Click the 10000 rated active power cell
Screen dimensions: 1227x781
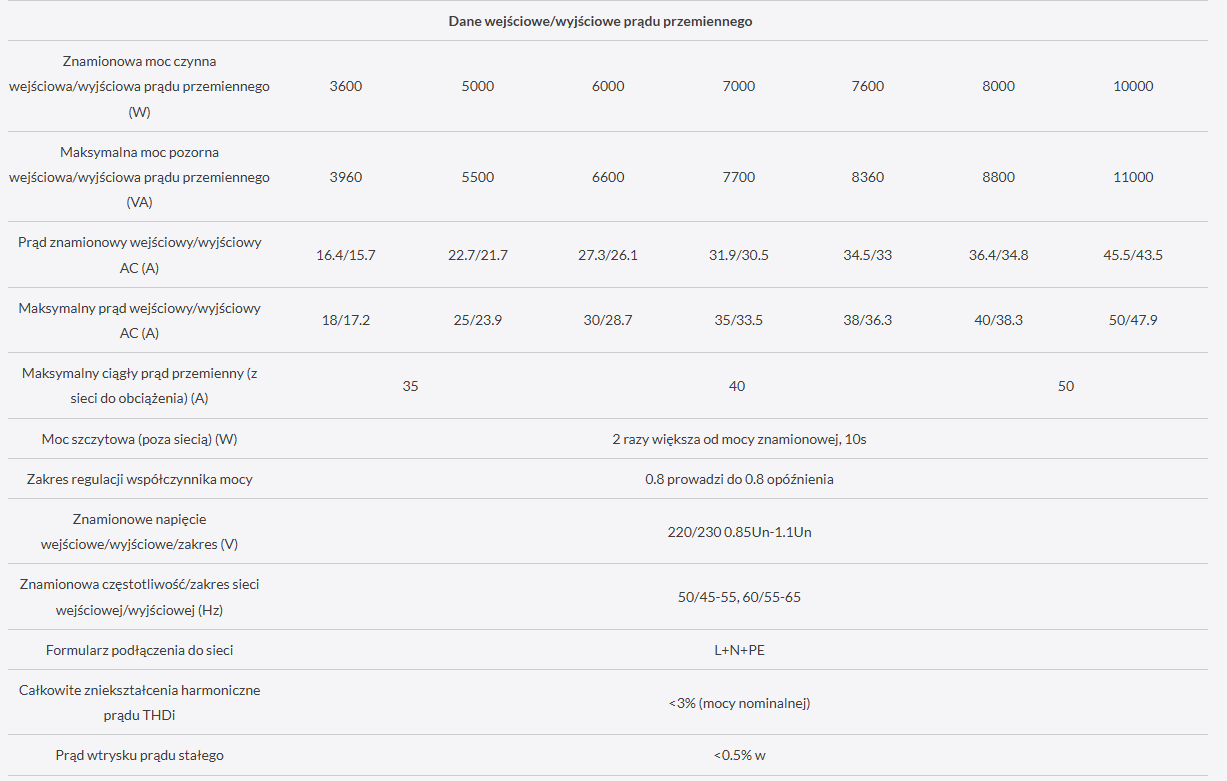[x=1133, y=86]
